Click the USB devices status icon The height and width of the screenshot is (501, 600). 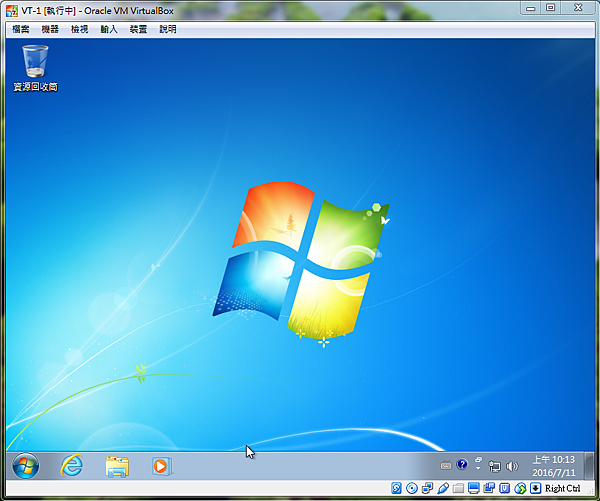(443, 488)
